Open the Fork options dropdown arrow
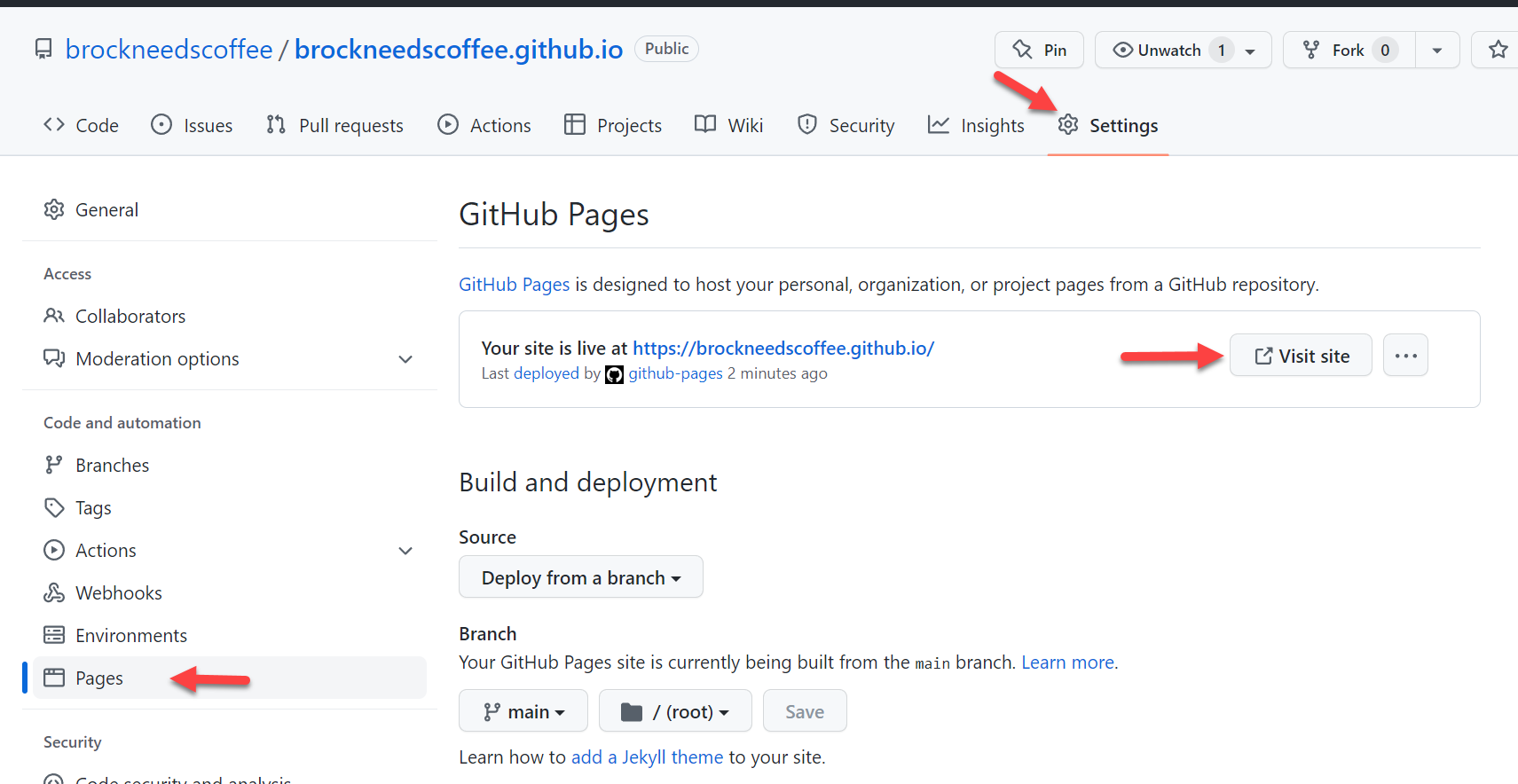Image resolution: width=1518 pixels, height=784 pixels. click(1437, 50)
